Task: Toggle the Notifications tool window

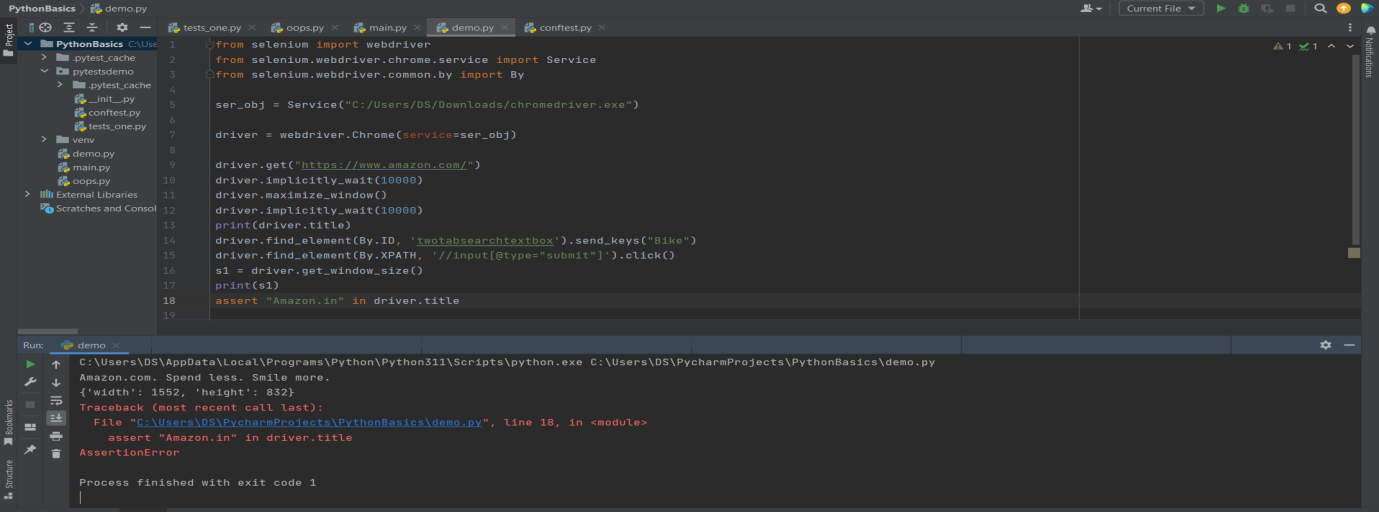Action: [x=1369, y=53]
